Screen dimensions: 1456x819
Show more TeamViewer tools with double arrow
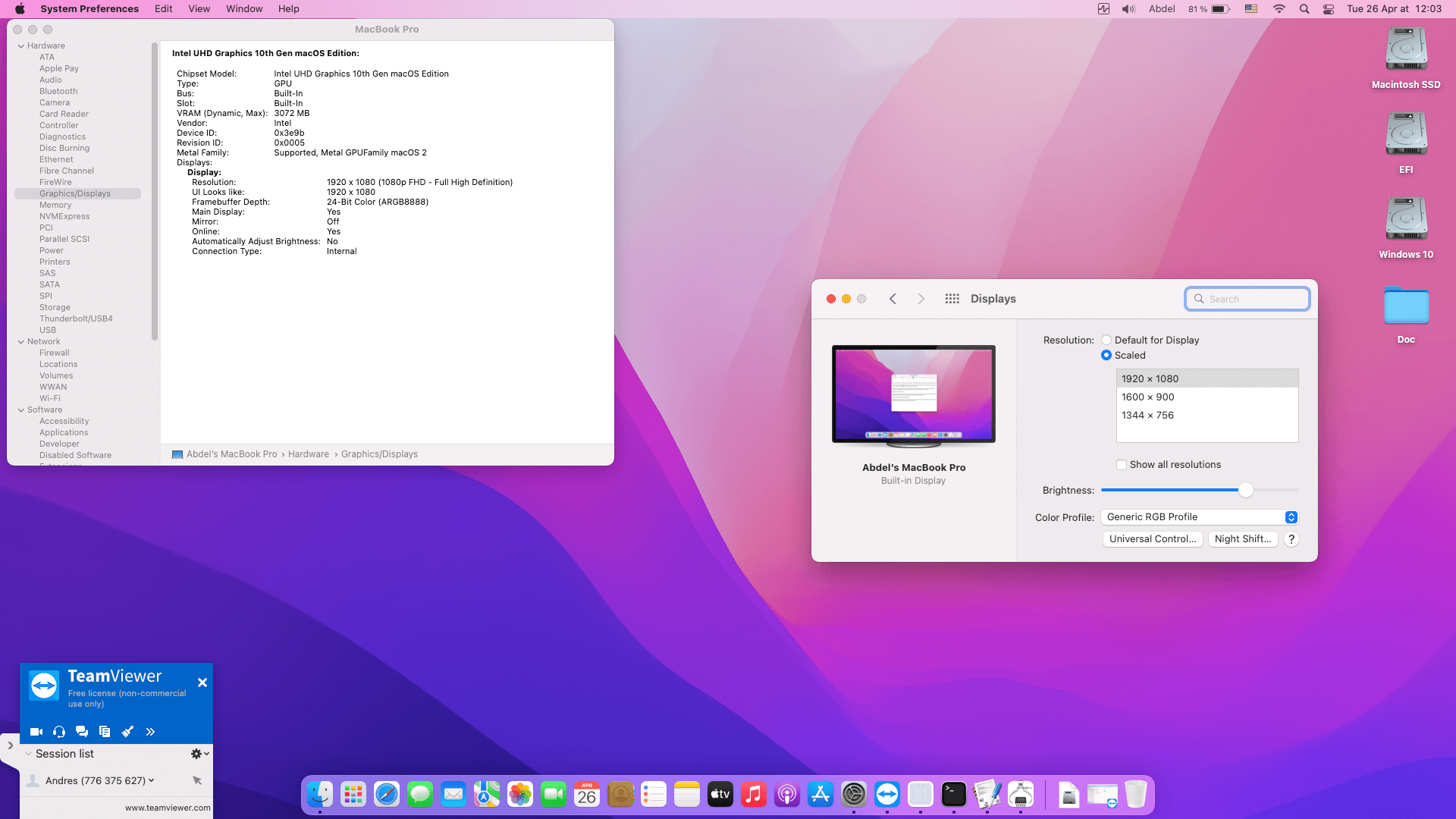[x=150, y=732]
